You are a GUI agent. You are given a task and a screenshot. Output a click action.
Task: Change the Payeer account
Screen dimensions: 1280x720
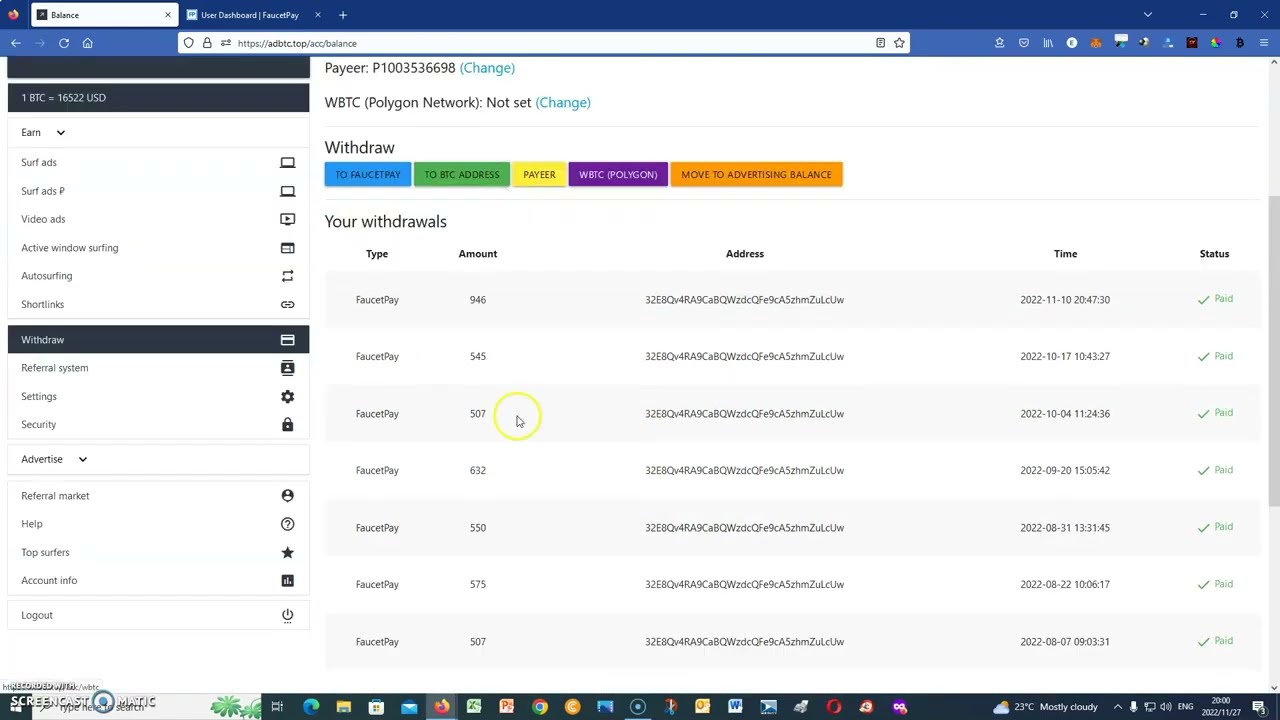[487, 68]
